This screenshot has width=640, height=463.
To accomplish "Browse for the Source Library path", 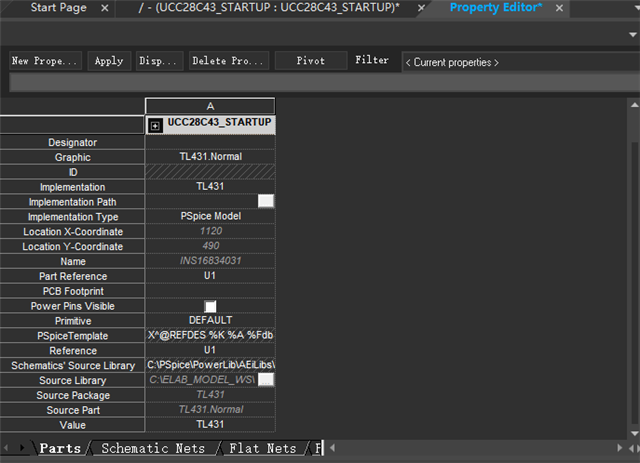I will point(266,379).
